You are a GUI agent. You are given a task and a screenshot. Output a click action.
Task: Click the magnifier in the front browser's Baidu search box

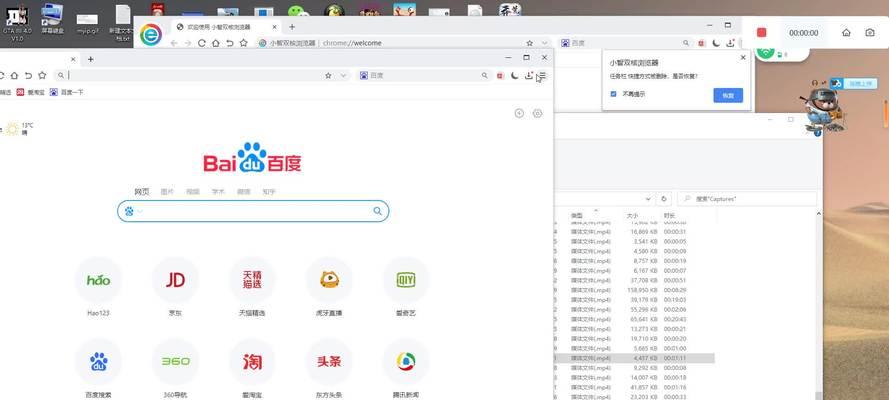click(485, 75)
